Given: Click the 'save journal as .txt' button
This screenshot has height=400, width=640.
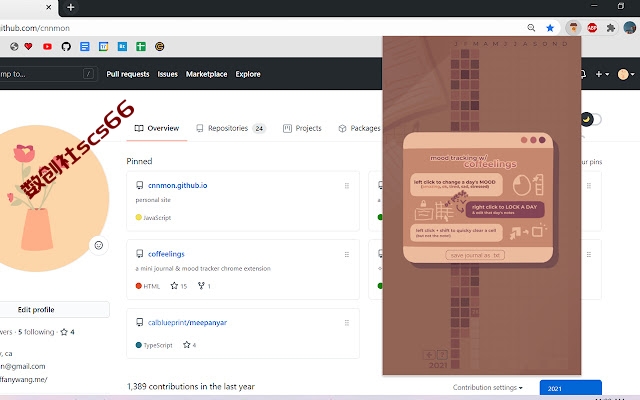Looking at the screenshot, I should [x=475, y=255].
